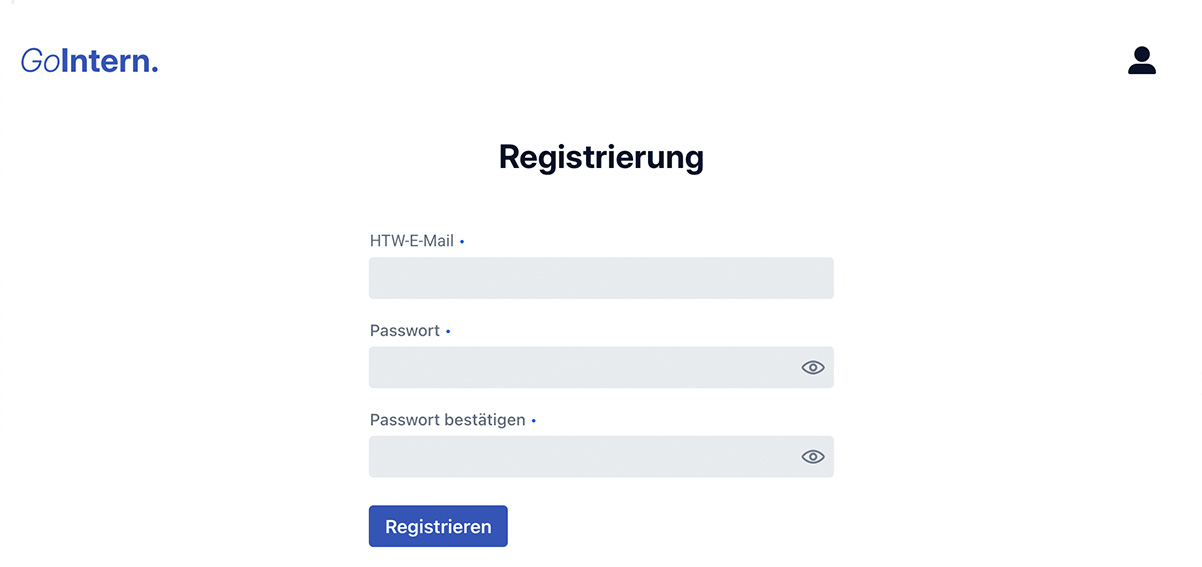This screenshot has width=1202, height=567.
Task: Click the "bestätigen" word in the label
Action: pos(485,420)
